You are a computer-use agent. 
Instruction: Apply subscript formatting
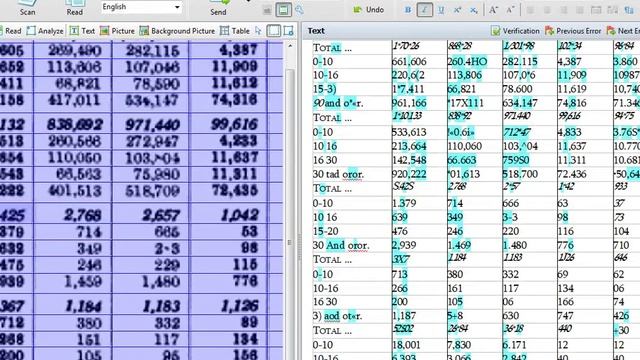[x=473, y=10]
